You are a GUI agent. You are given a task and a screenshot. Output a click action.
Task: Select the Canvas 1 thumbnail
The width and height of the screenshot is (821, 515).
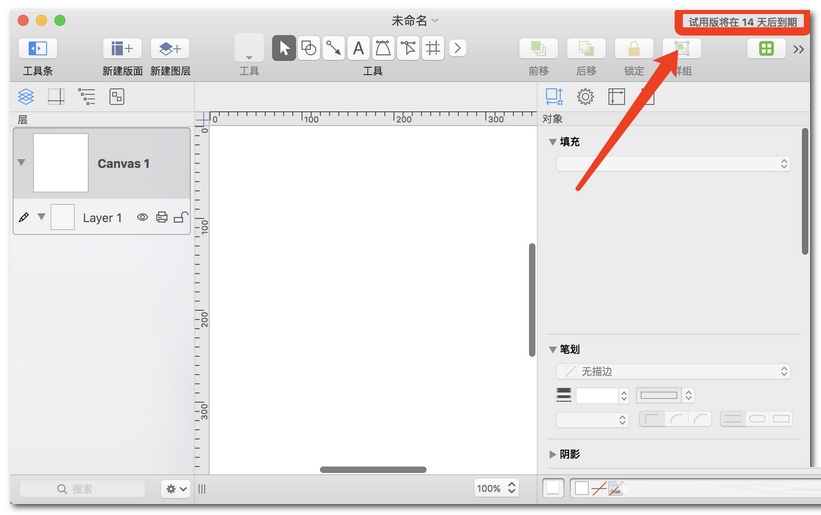[61, 163]
